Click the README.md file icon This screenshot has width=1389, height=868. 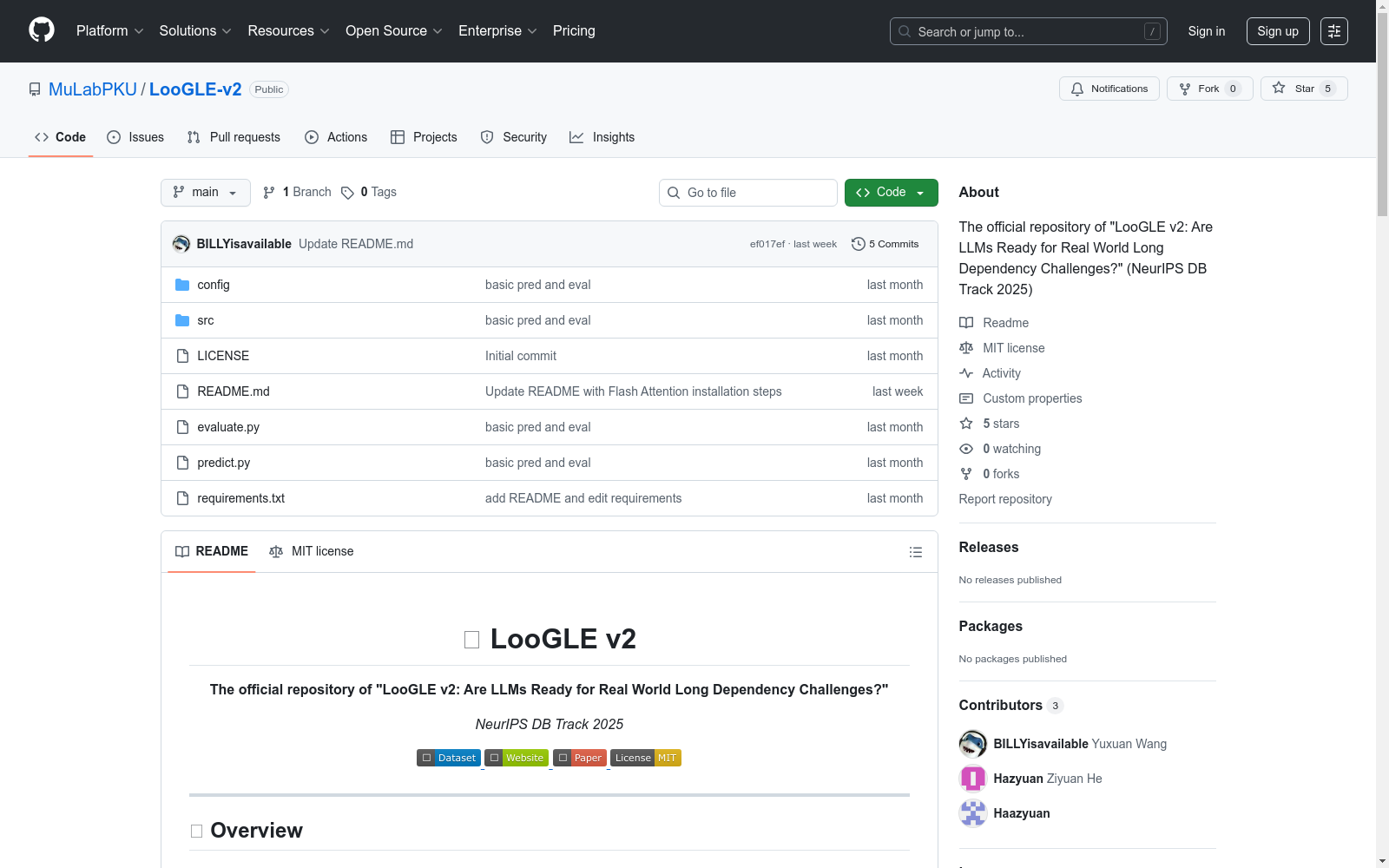click(x=182, y=391)
